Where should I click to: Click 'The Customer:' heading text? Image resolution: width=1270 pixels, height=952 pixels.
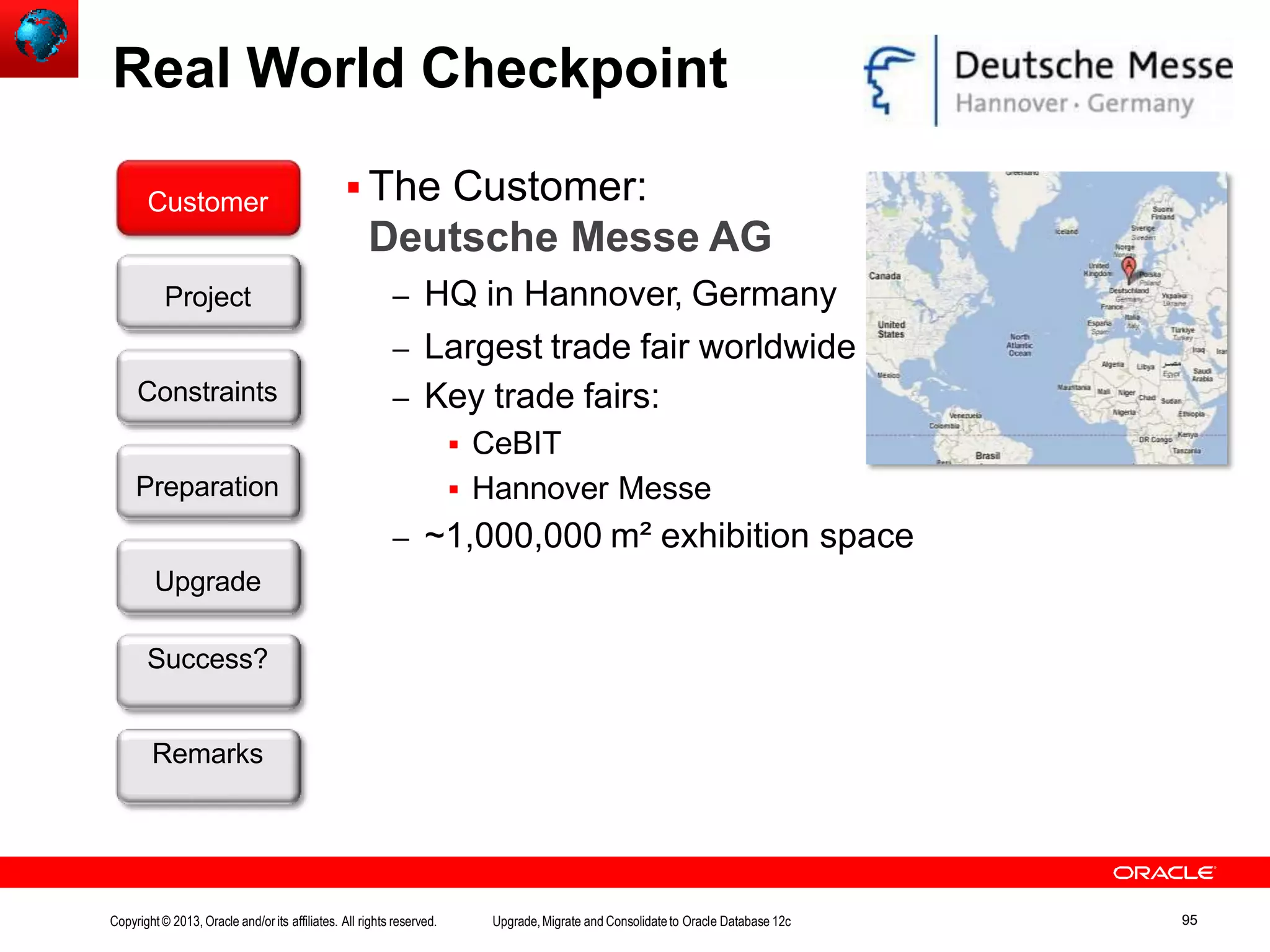click(x=508, y=186)
